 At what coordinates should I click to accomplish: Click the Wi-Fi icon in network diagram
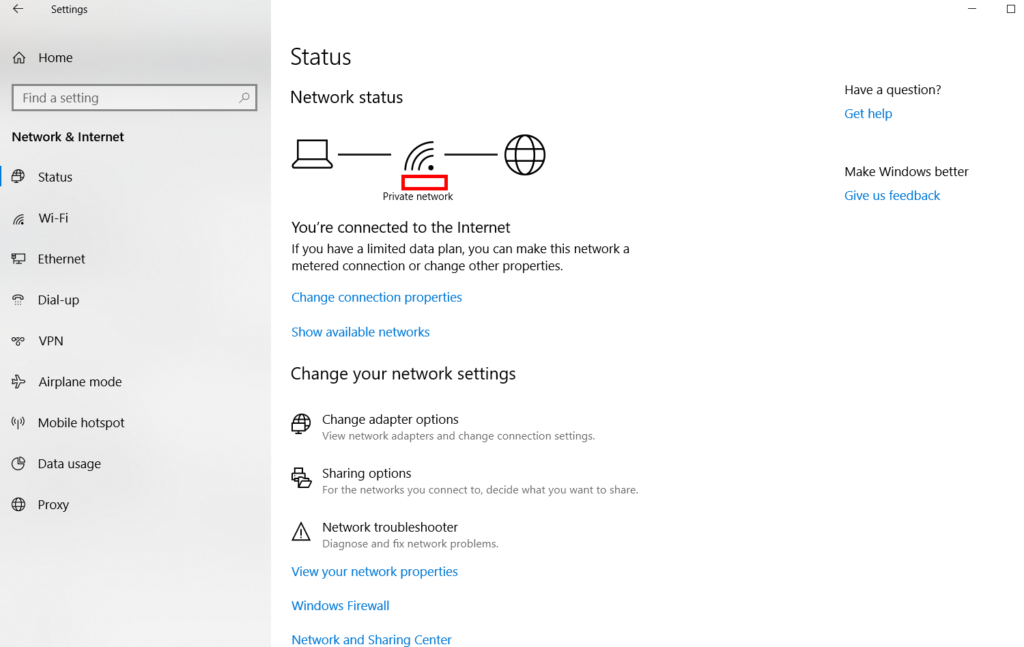coord(419,155)
